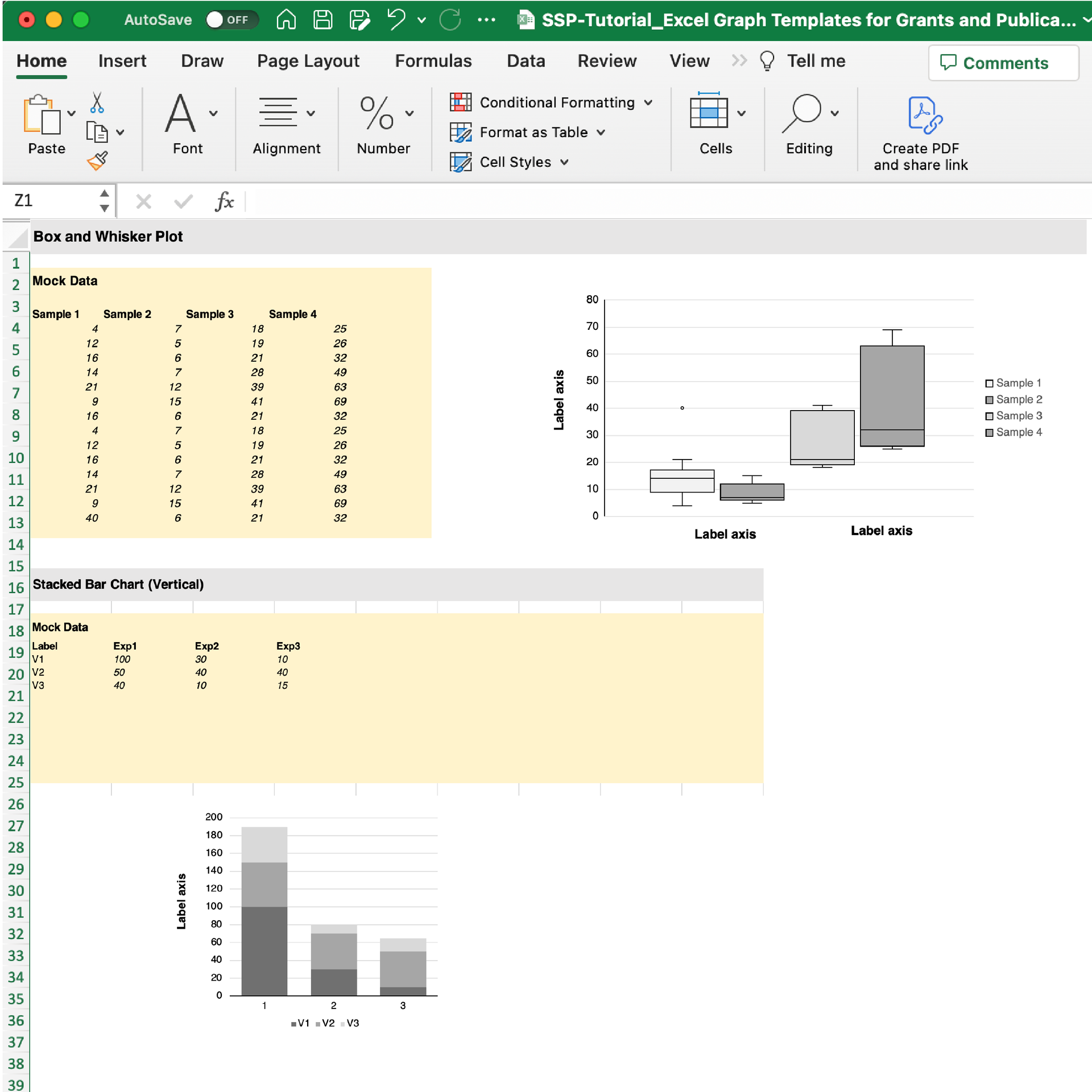Viewport: 1092px width, 1092px height.
Task: Switch to the Insert tab
Action: tap(122, 61)
